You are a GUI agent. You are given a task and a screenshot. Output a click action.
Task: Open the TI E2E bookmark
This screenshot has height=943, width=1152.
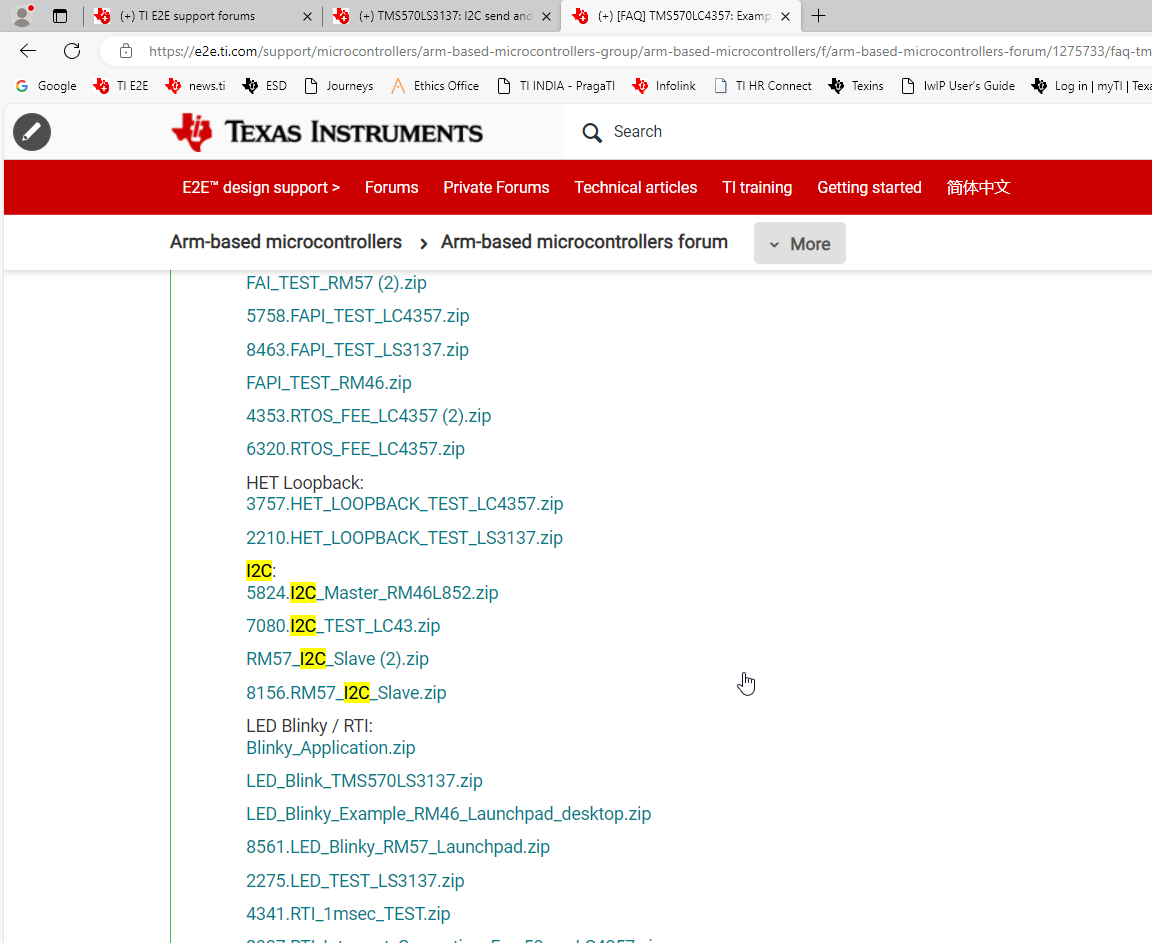coord(121,86)
